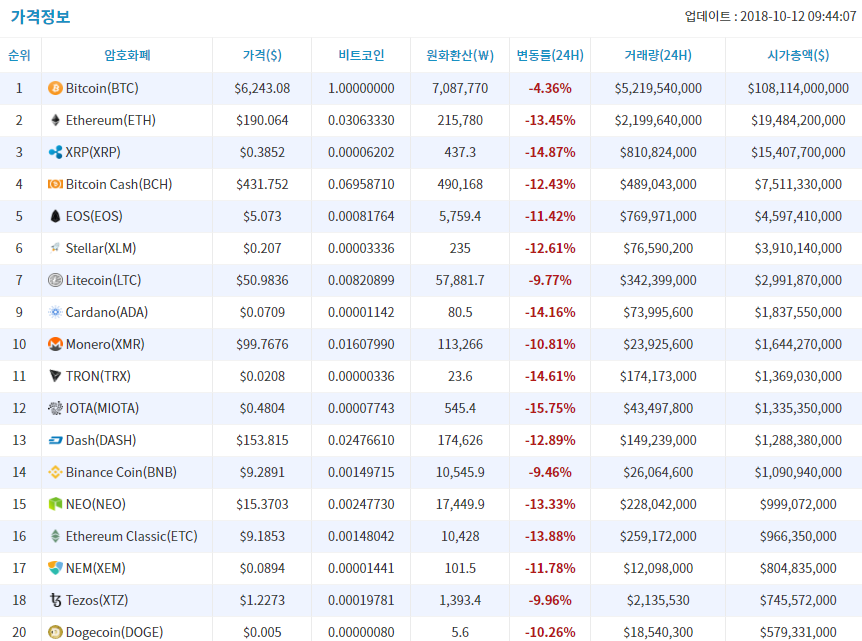Select Litecoin won value 57,881.7
This screenshot has width=862, height=641.
[x=460, y=280]
